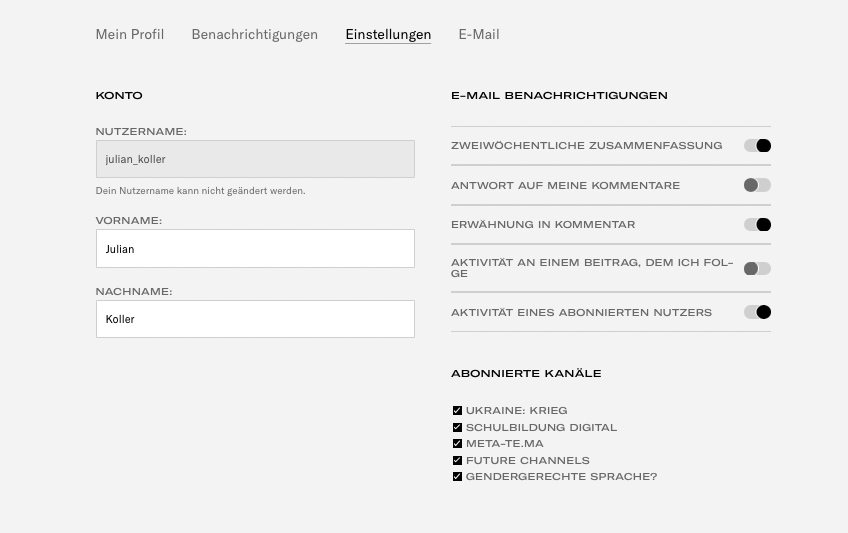Uncheck the Schulbildung Digital checkbox
Viewport: 848px width, 533px height.
(x=457, y=428)
